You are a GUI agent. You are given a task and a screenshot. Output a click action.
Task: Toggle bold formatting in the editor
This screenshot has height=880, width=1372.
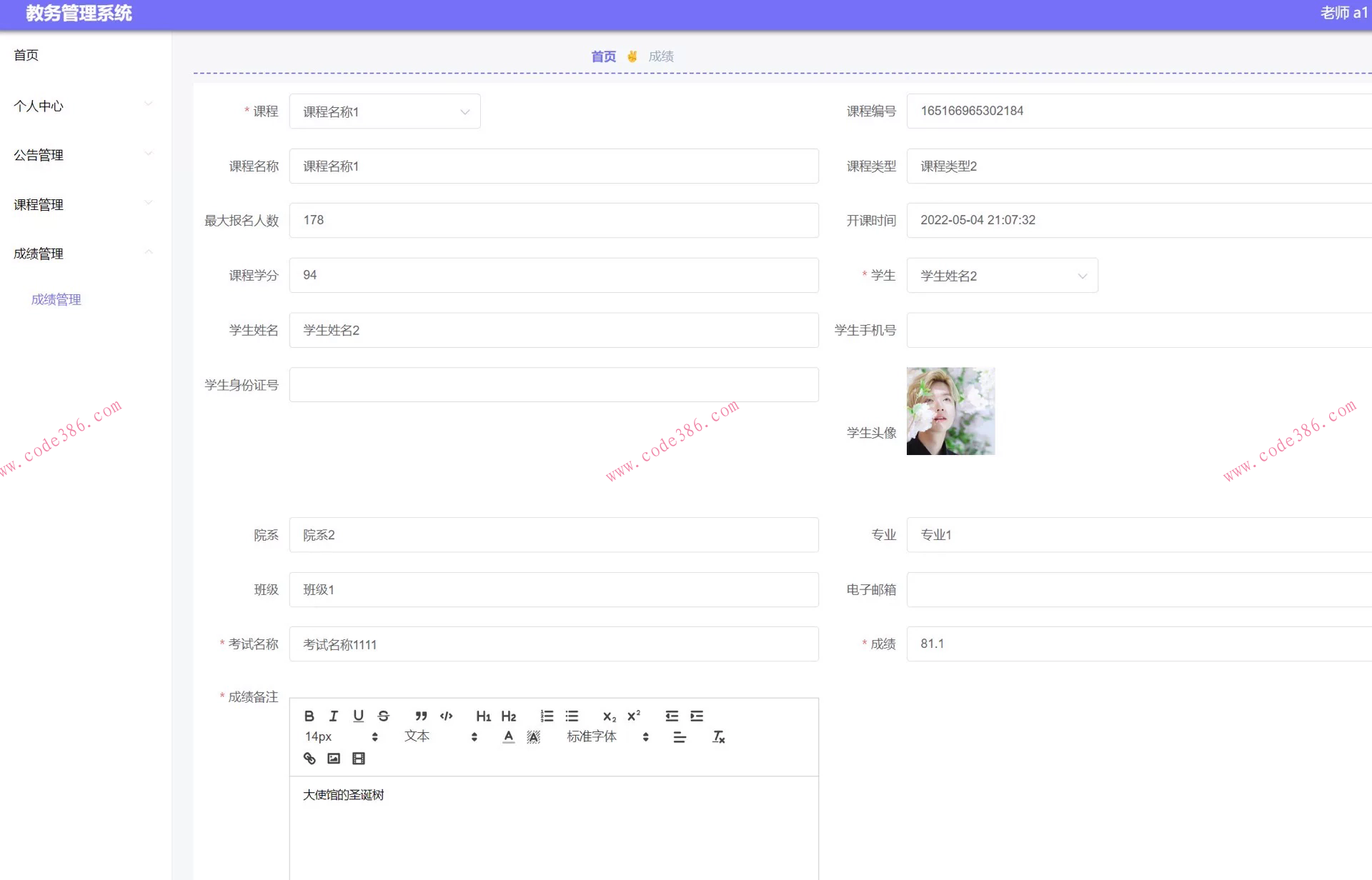(x=309, y=716)
